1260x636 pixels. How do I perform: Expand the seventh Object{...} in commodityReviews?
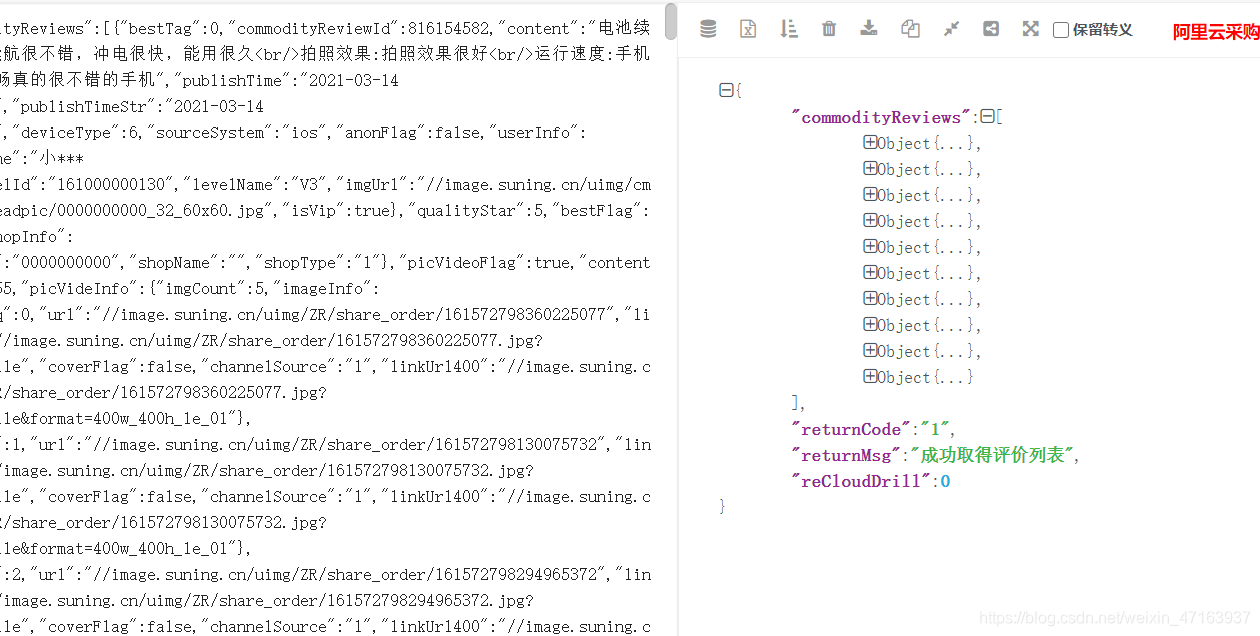tap(870, 299)
